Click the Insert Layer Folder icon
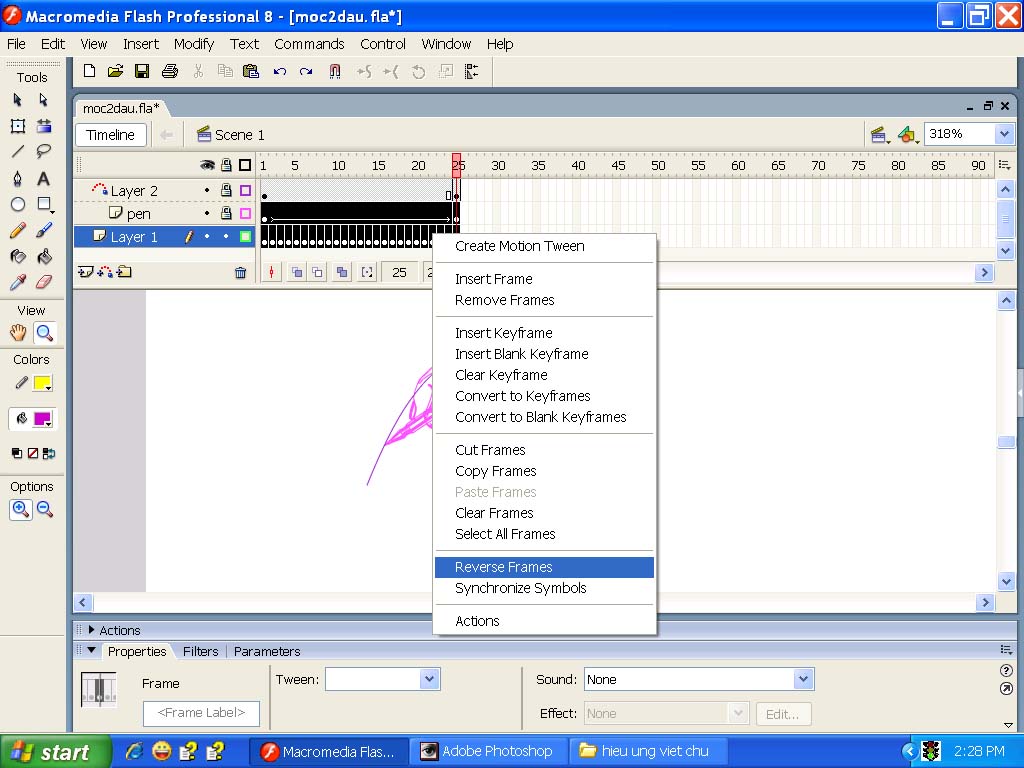Image resolution: width=1024 pixels, height=768 pixels. tap(125, 272)
